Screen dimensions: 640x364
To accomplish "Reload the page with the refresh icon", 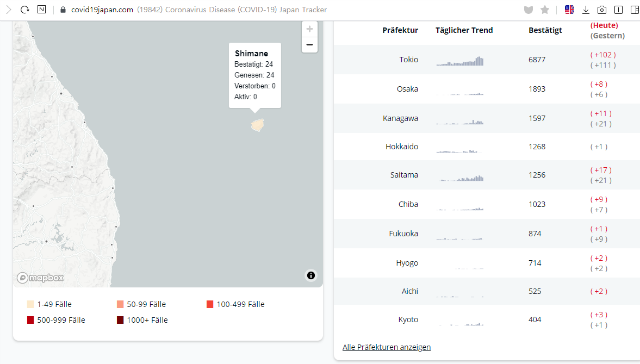I will pos(24,9).
